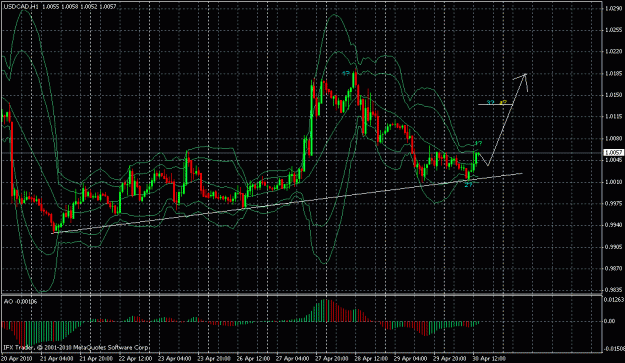The width and height of the screenshot is (625, 363).
Task: Click the 29 Apr 04:00 time label
Action: tap(411, 358)
